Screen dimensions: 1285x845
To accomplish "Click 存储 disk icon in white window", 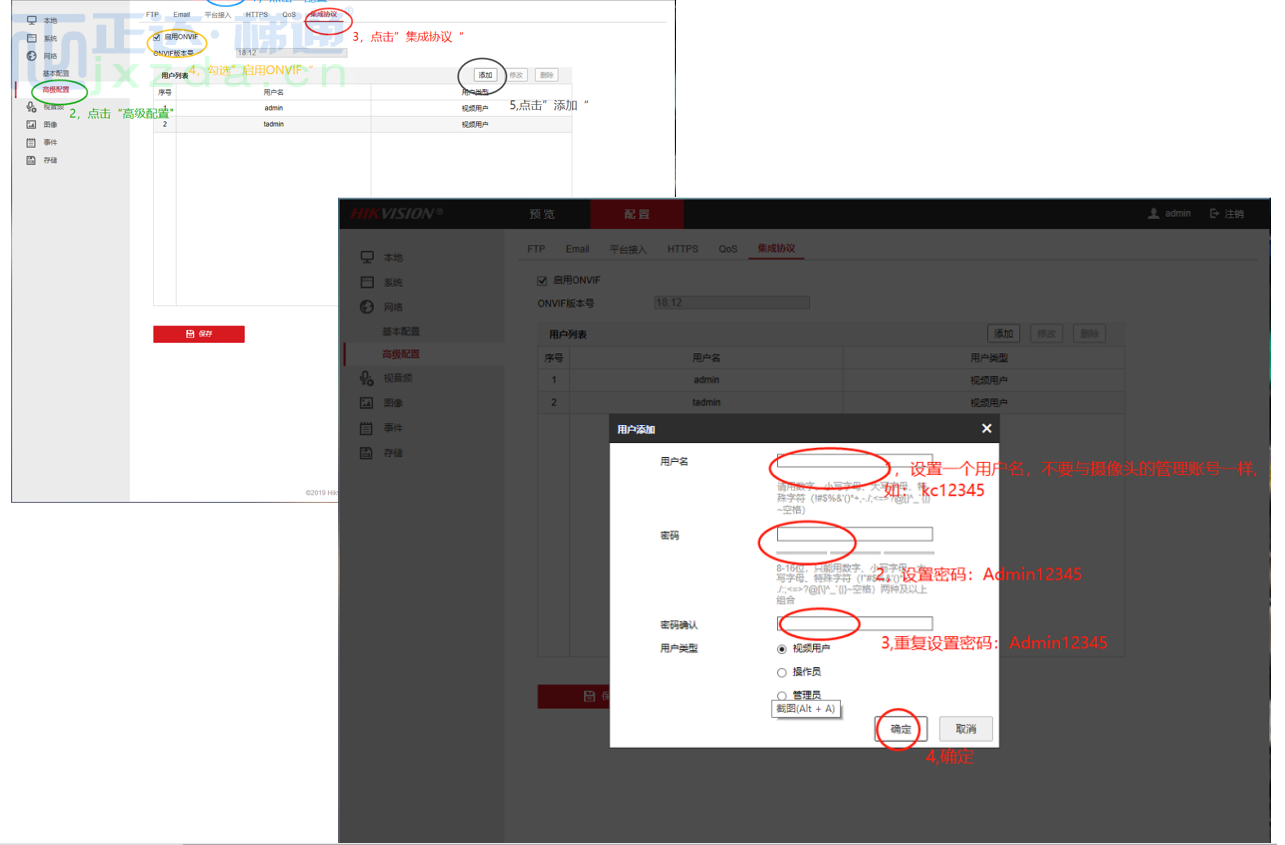I will pos(31,160).
